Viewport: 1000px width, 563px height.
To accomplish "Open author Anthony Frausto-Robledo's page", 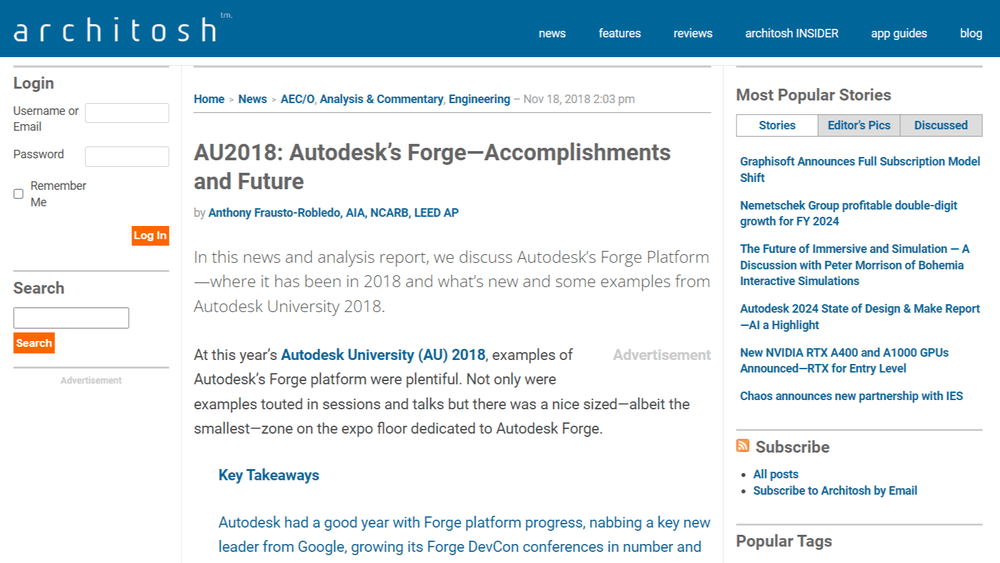I will (x=334, y=212).
